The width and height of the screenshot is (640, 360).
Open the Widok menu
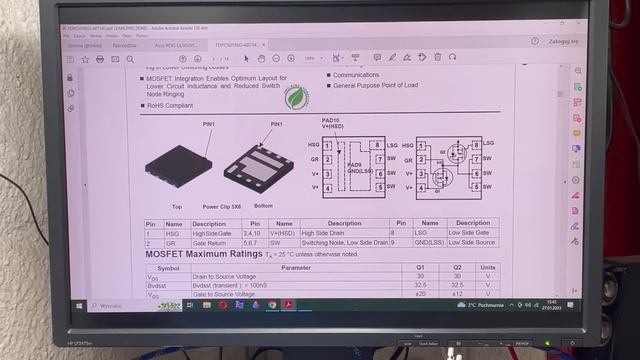[x=96, y=36]
